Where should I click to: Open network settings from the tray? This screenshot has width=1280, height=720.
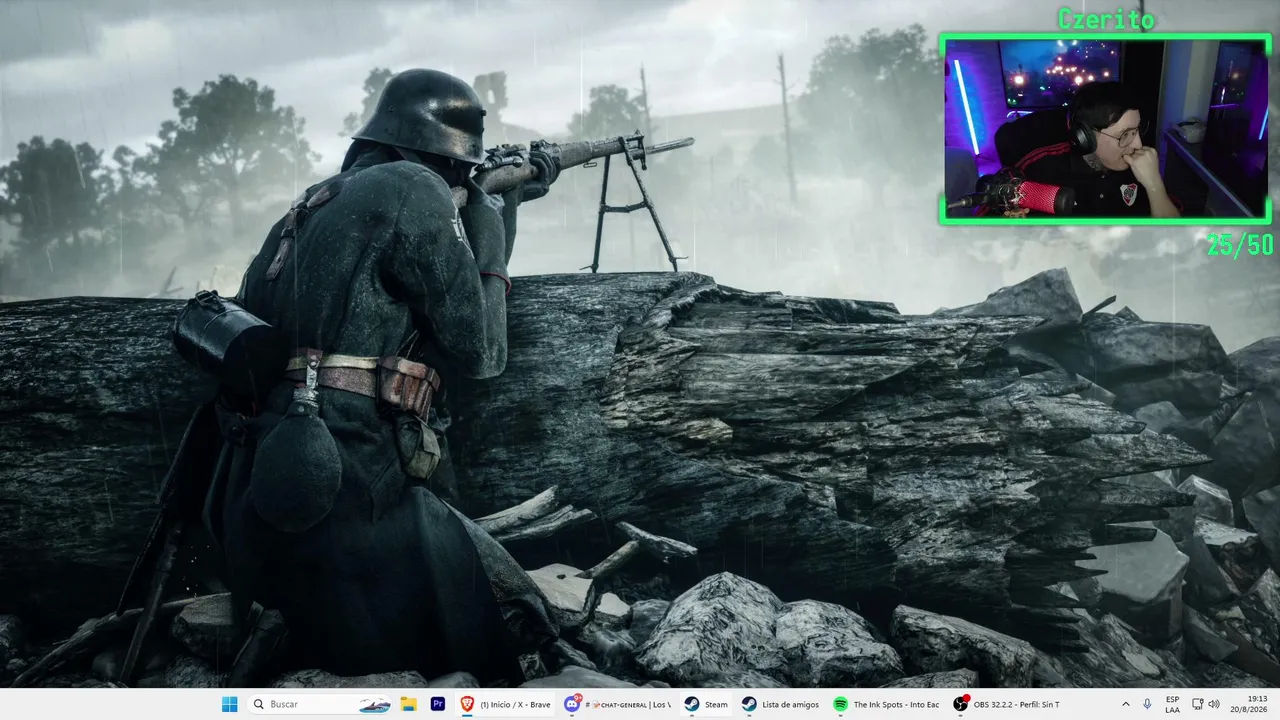(x=1197, y=704)
